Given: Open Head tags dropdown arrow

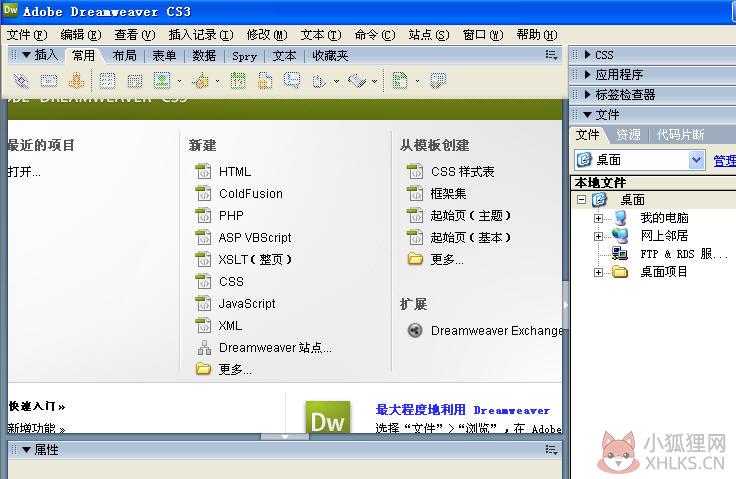Looking at the screenshot, I should [337, 81].
